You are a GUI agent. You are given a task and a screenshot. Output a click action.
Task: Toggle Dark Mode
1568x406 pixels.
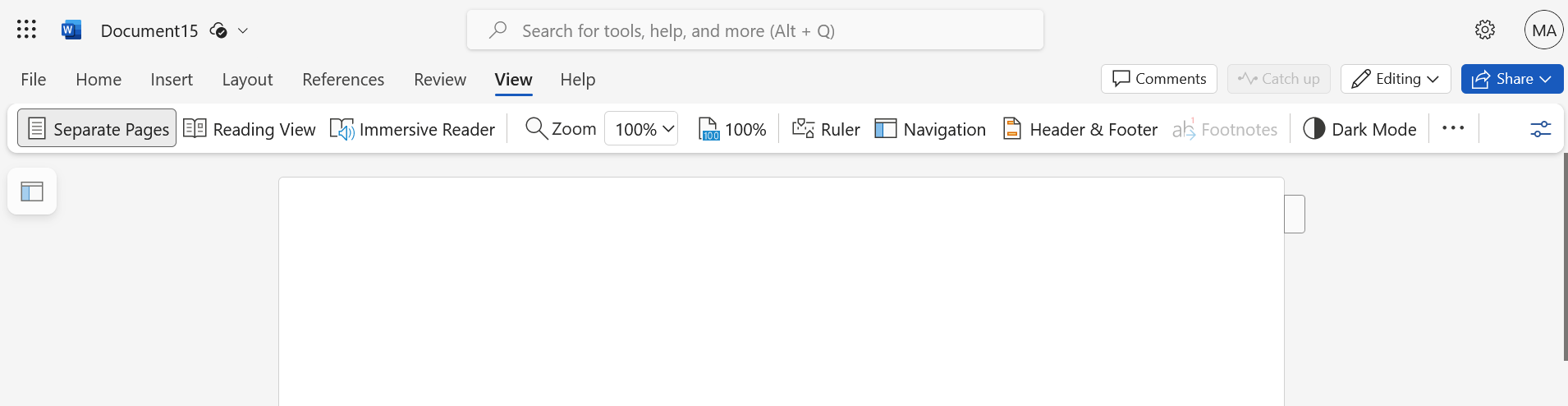[x=1359, y=129]
